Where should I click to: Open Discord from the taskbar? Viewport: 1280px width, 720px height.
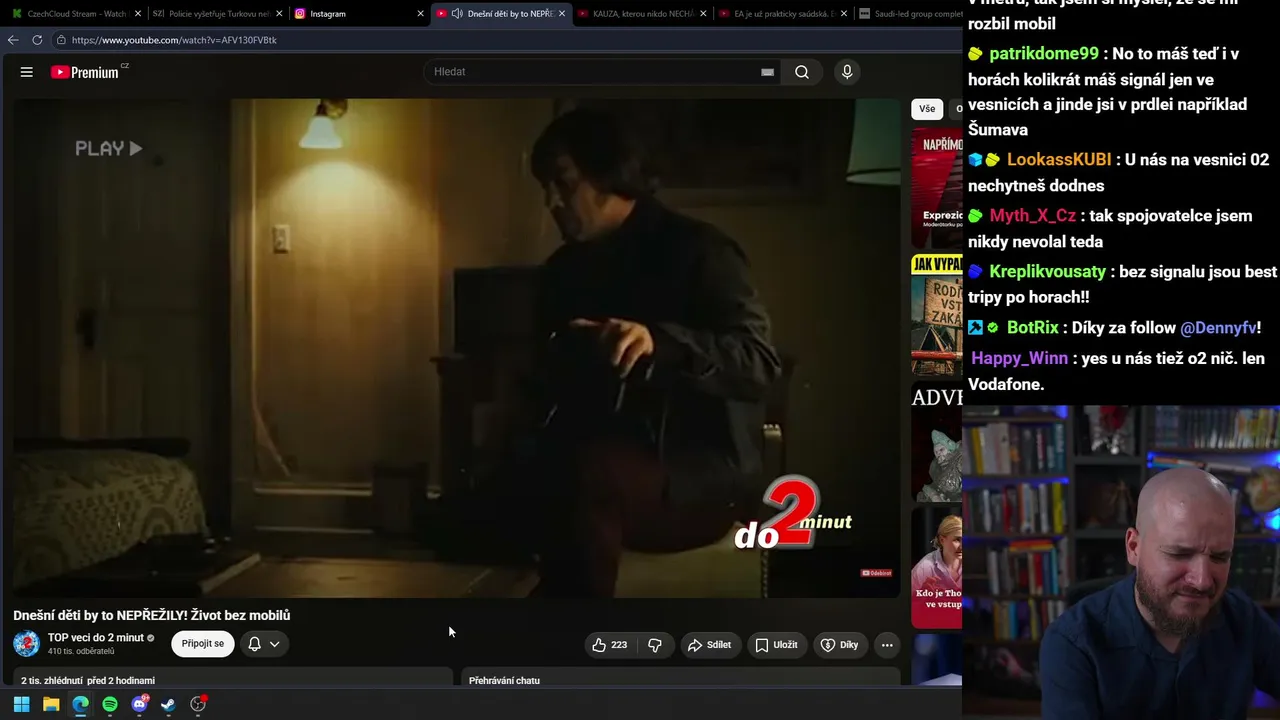pyautogui.click(x=139, y=704)
